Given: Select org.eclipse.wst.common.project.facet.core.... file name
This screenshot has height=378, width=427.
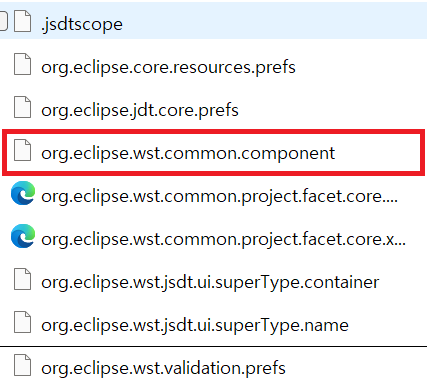Looking at the screenshot, I should point(219,196).
